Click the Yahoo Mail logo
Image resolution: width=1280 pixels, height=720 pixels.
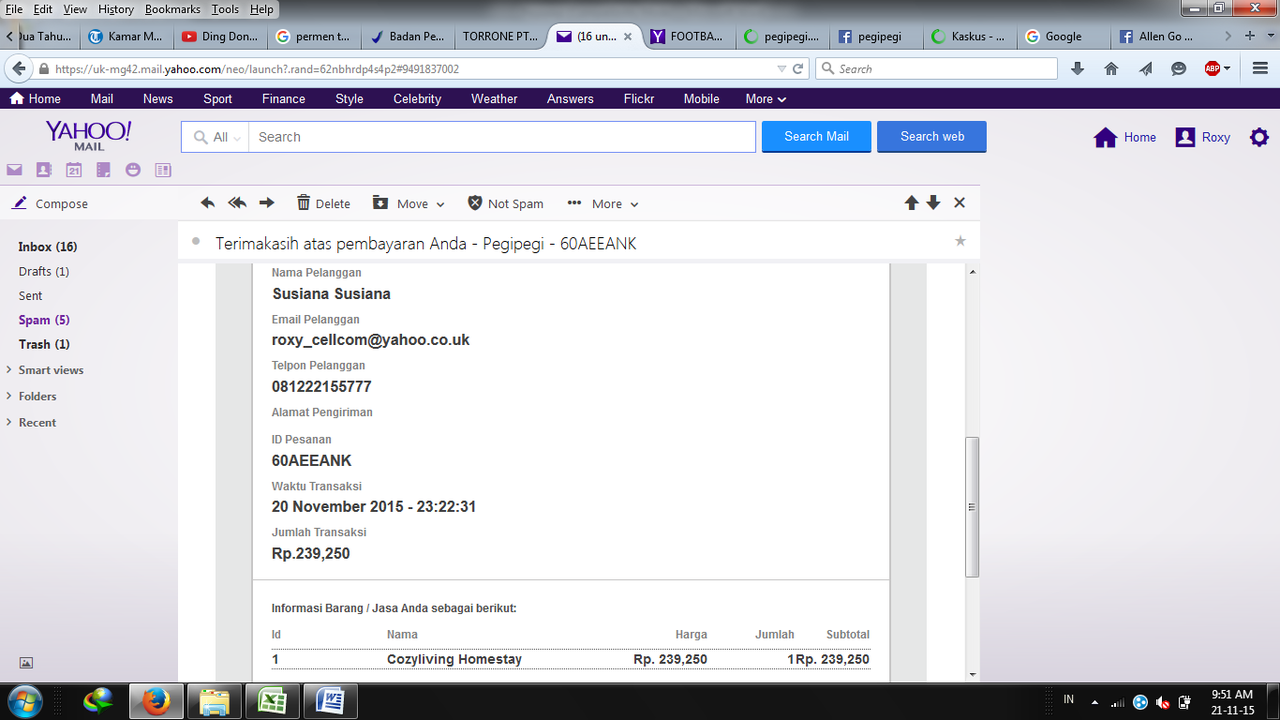click(89, 134)
